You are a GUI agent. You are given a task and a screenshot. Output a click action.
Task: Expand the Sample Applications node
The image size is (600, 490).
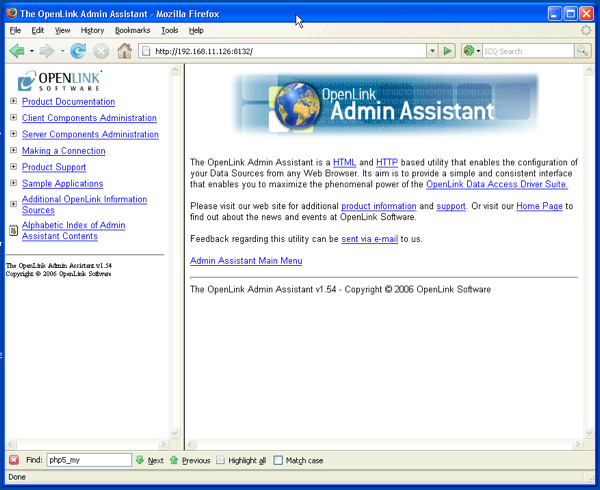click(13, 183)
